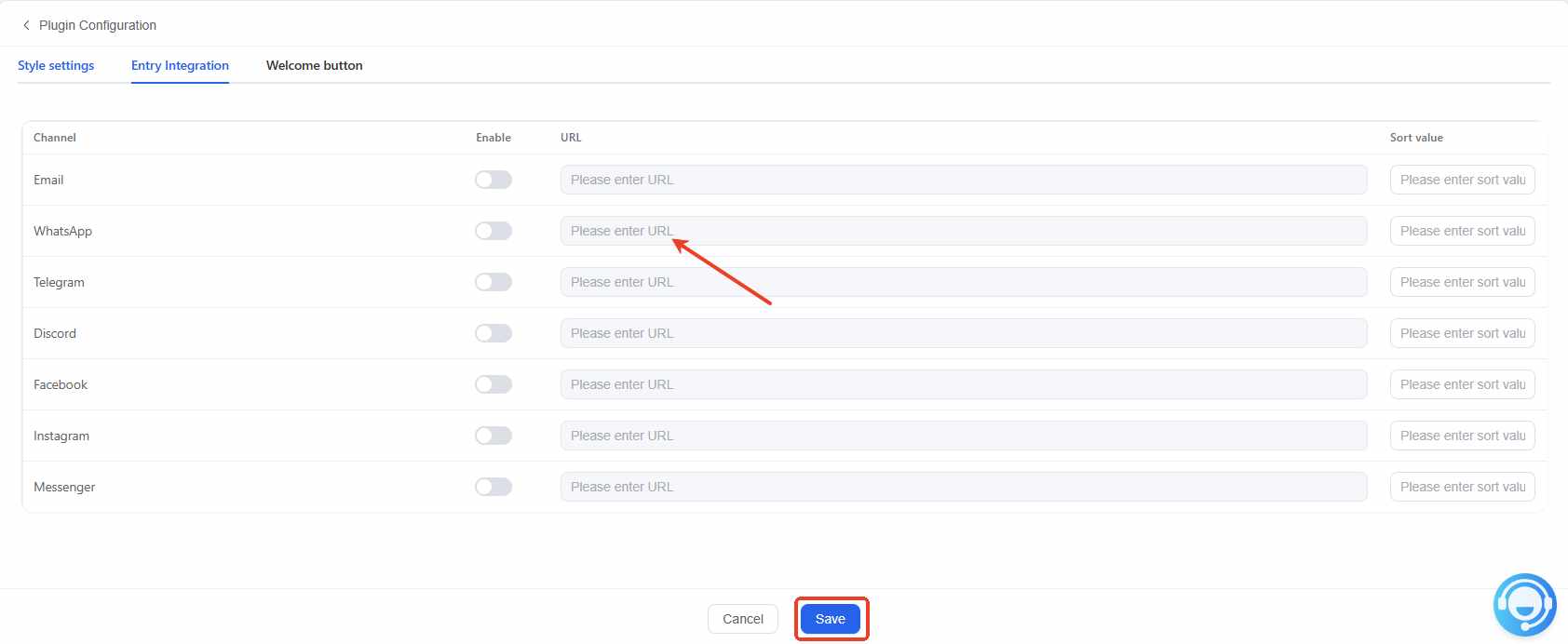Open the Welcome button tab
Viewport: 1568px width, 644px height.
pyautogui.click(x=315, y=65)
